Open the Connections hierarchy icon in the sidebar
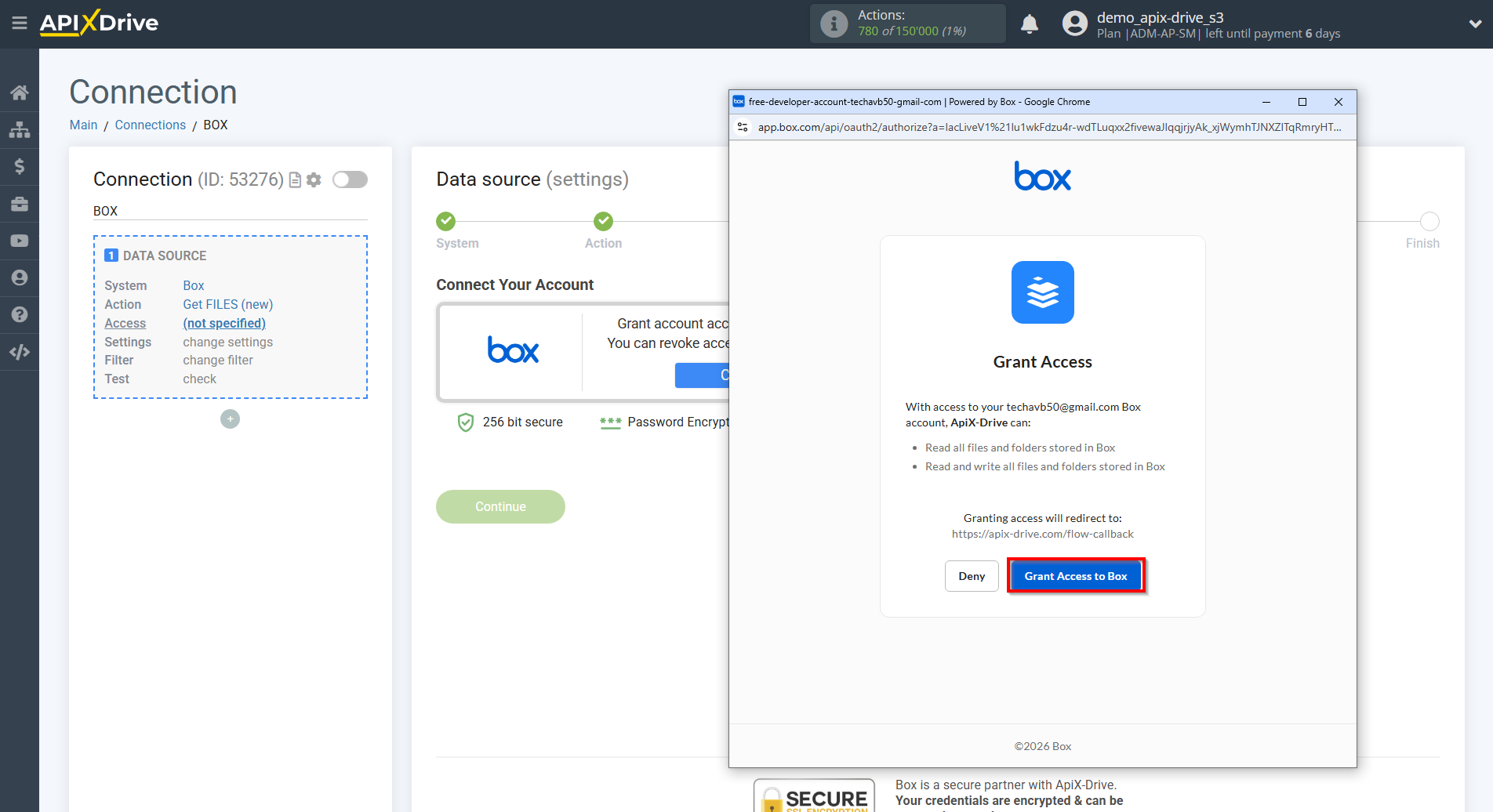 tap(20, 129)
